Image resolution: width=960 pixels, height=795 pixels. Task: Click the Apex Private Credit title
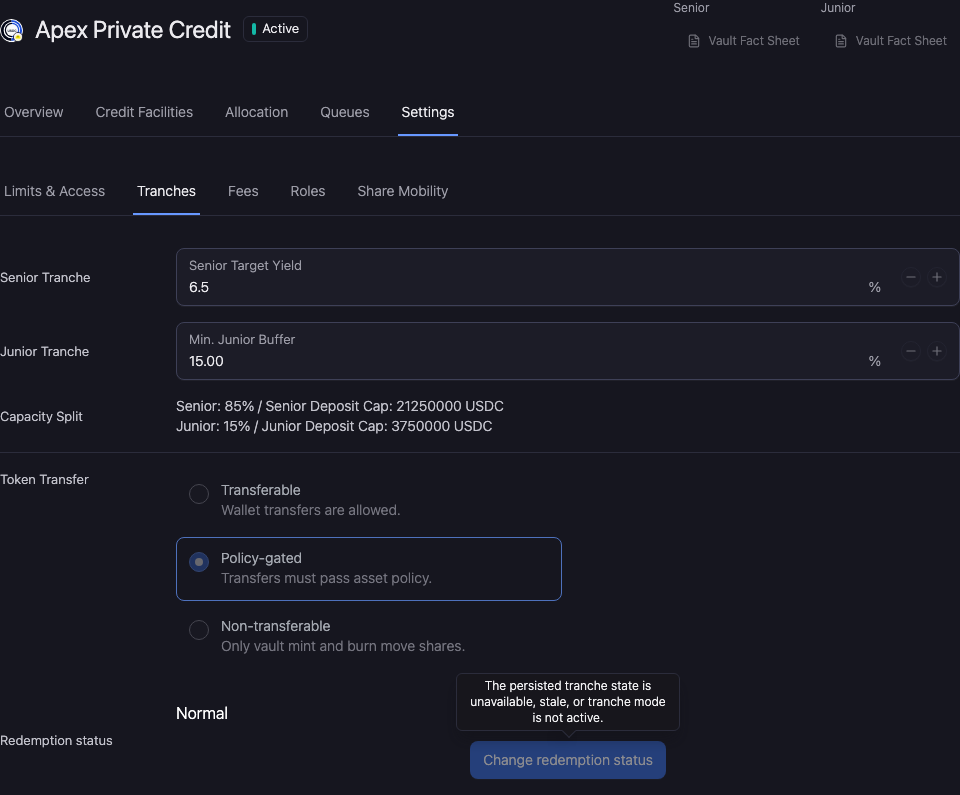click(x=133, y=30)
